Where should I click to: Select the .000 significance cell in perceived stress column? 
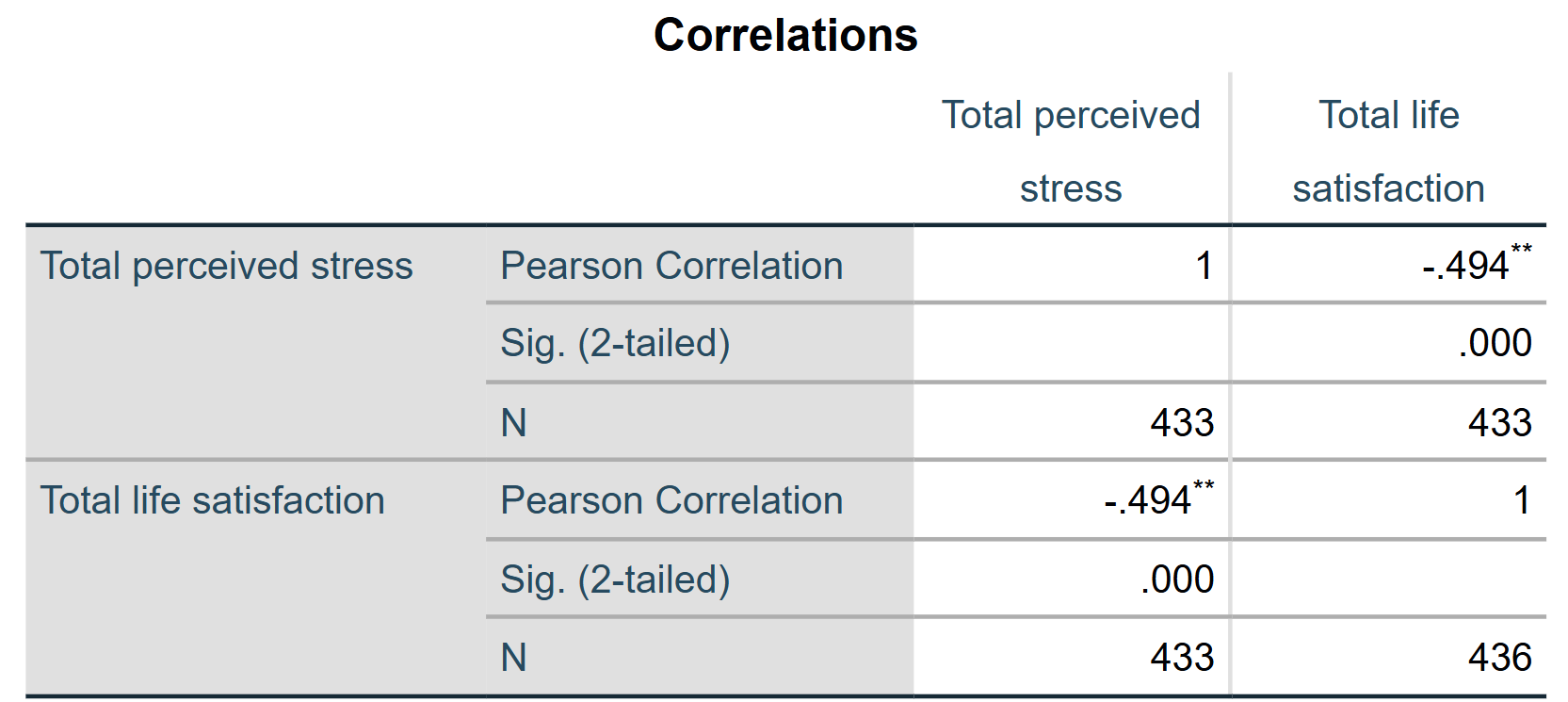coord(1176,580)
